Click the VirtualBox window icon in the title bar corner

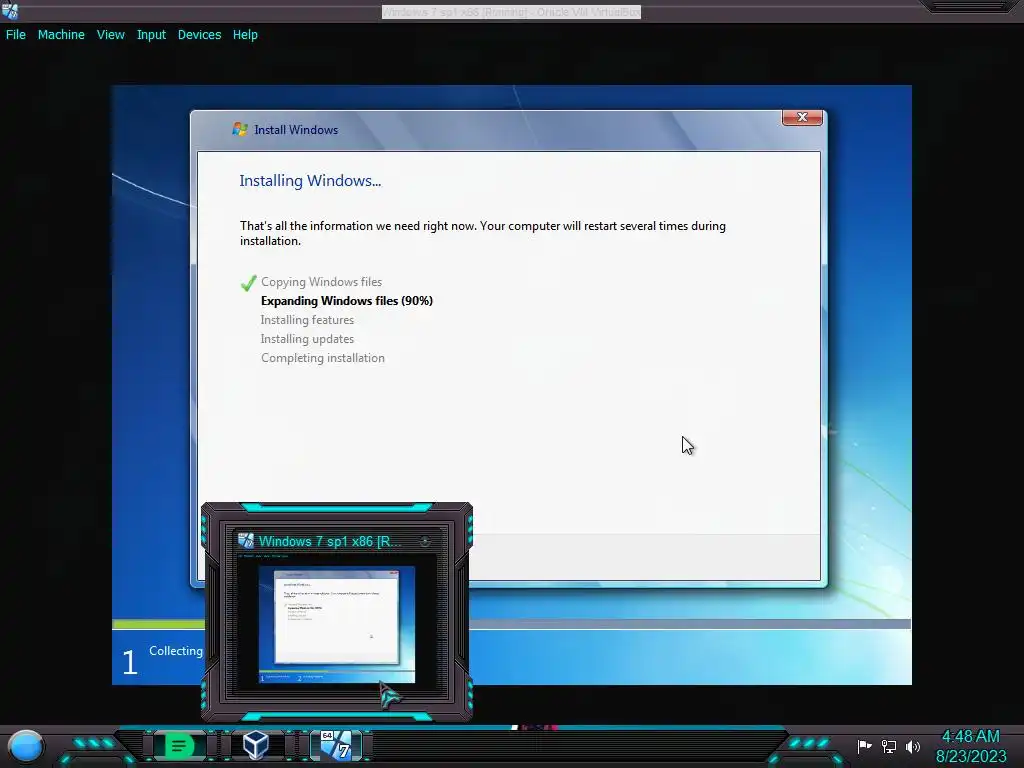pyautogui.click(x=10, y=10)
